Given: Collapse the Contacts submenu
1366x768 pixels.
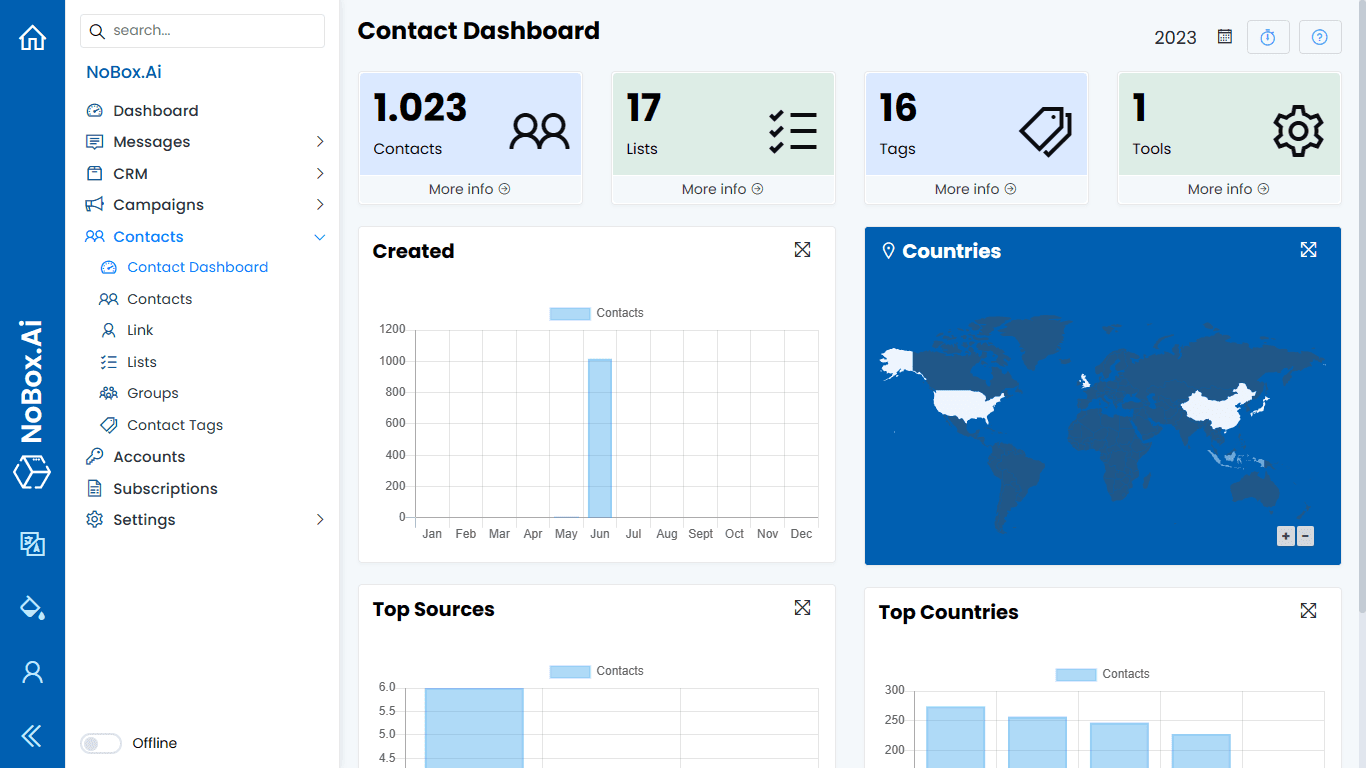Looking at the screenshot, I should click(320, 236).
